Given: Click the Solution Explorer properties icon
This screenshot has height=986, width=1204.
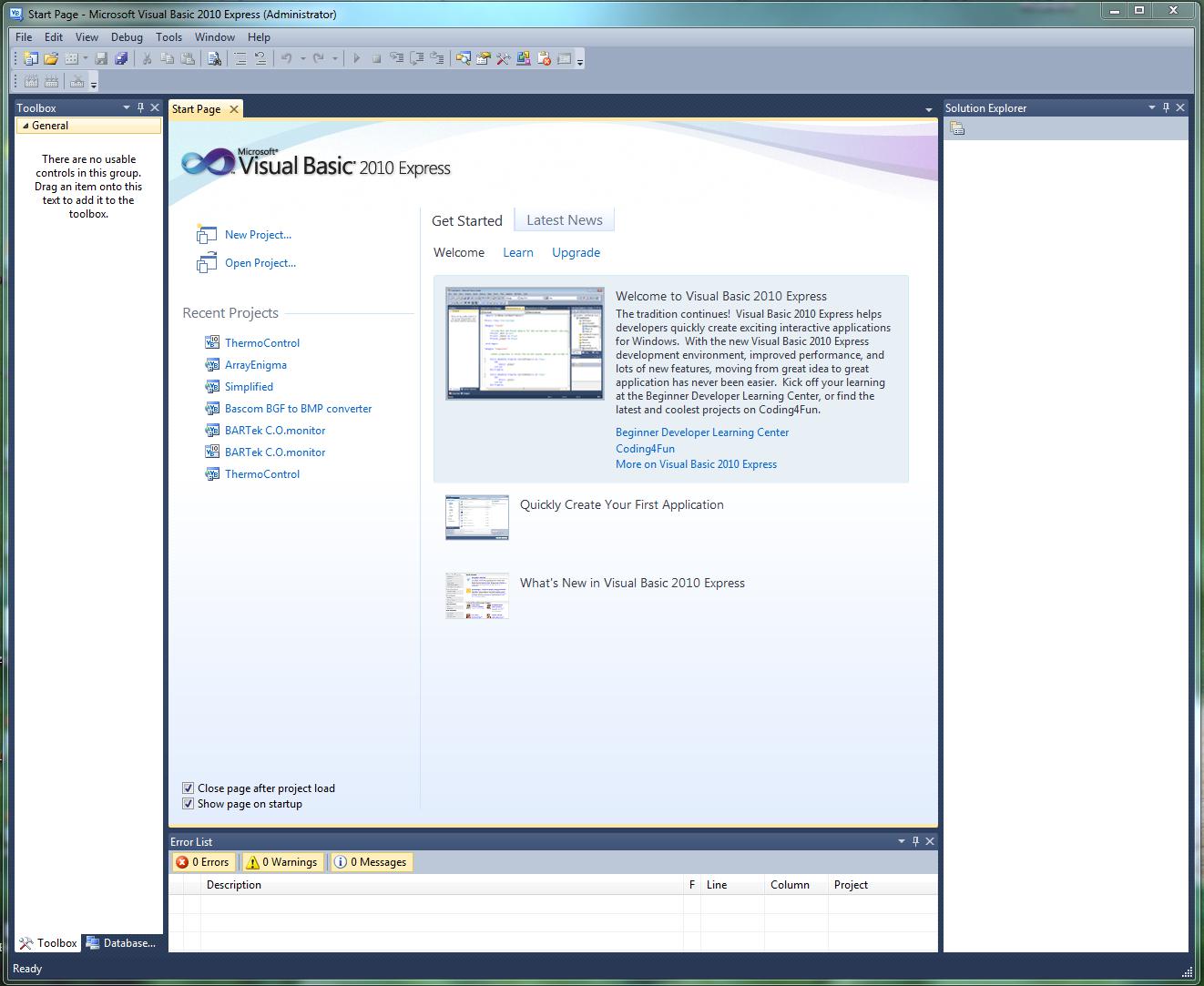Looking at the screenshot, I should (956, 128).
